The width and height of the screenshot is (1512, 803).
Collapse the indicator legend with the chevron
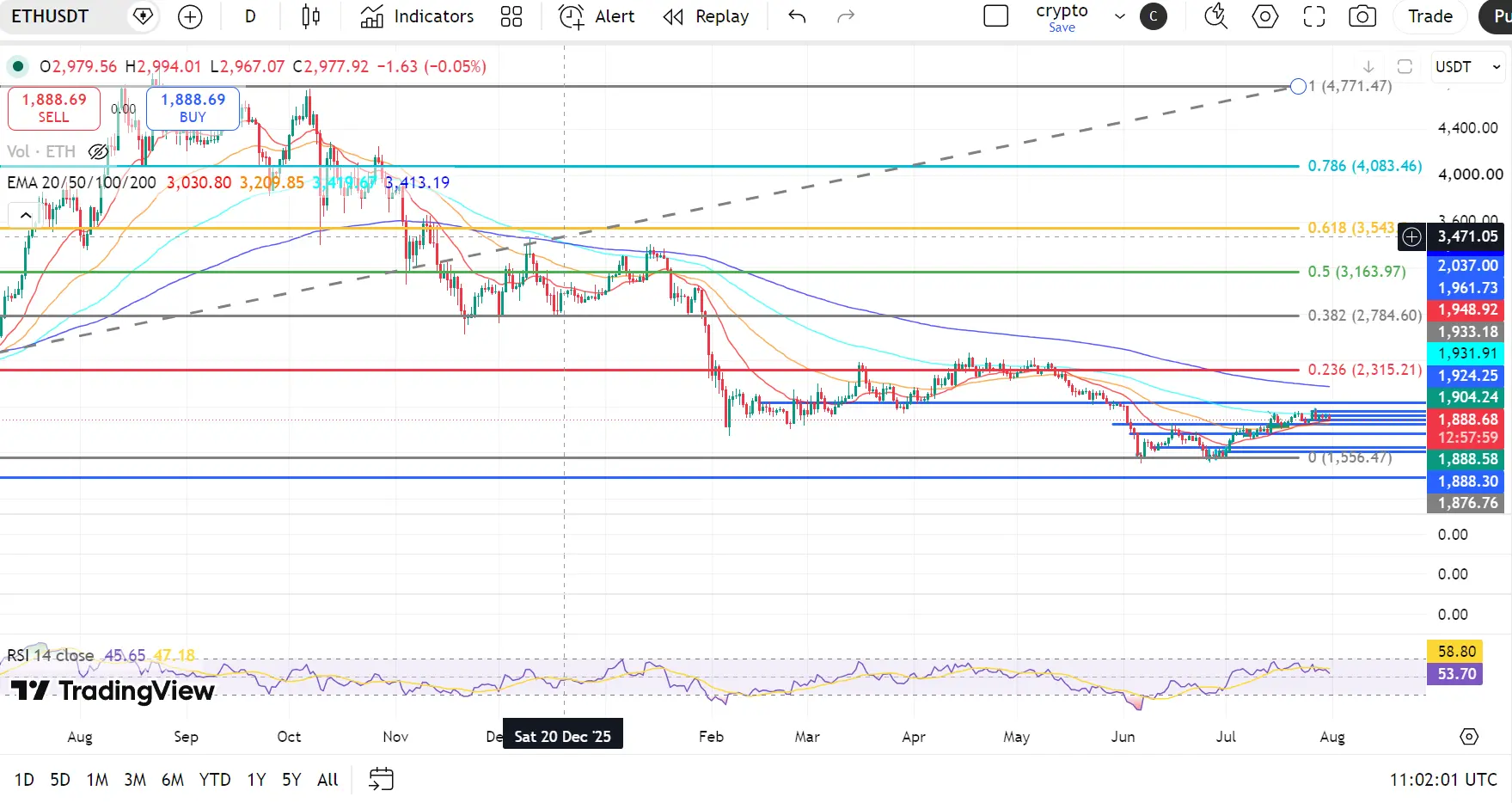tap(26, 215)
